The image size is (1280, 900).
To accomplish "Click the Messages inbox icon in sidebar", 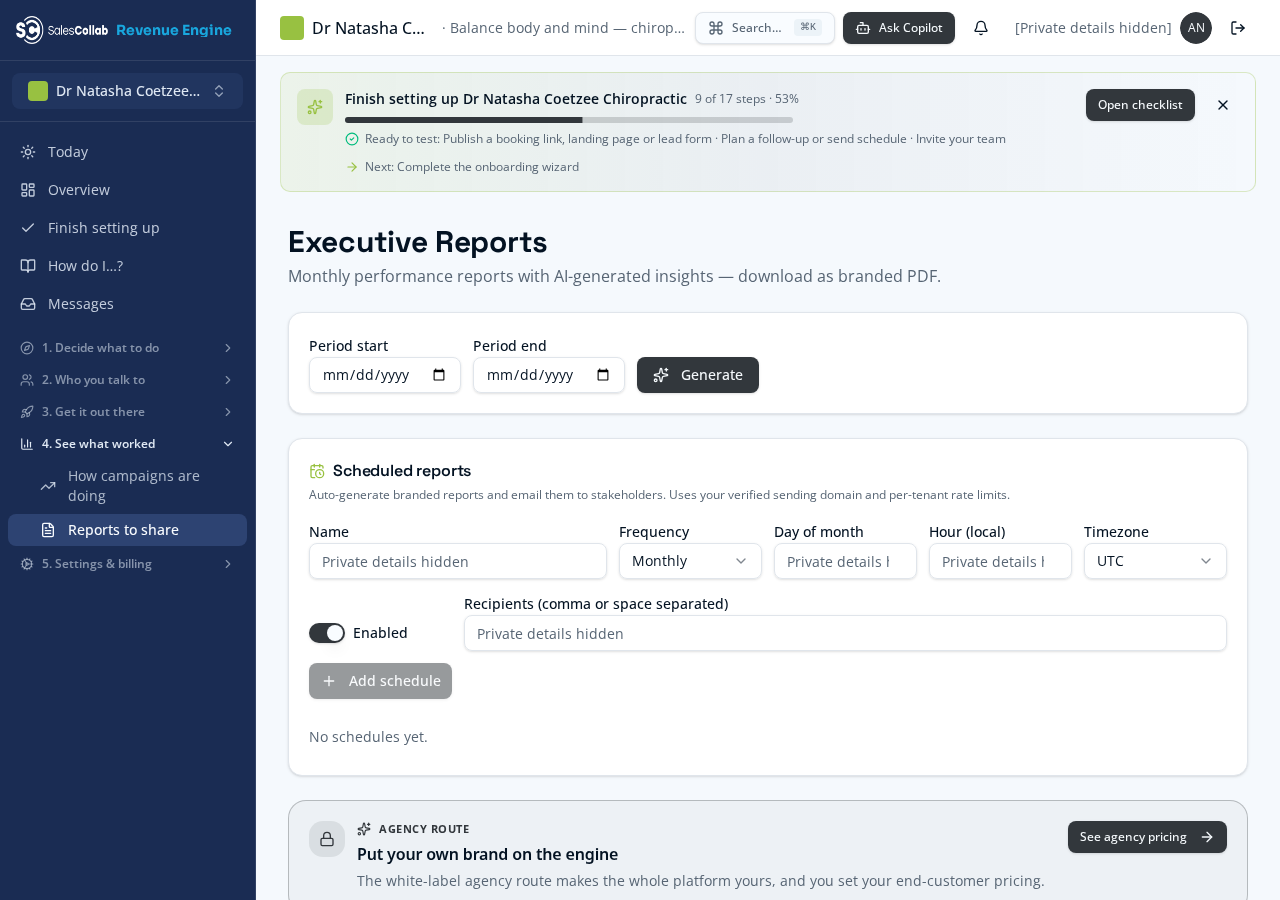I will pyautogui.click(x=28, y=304).
